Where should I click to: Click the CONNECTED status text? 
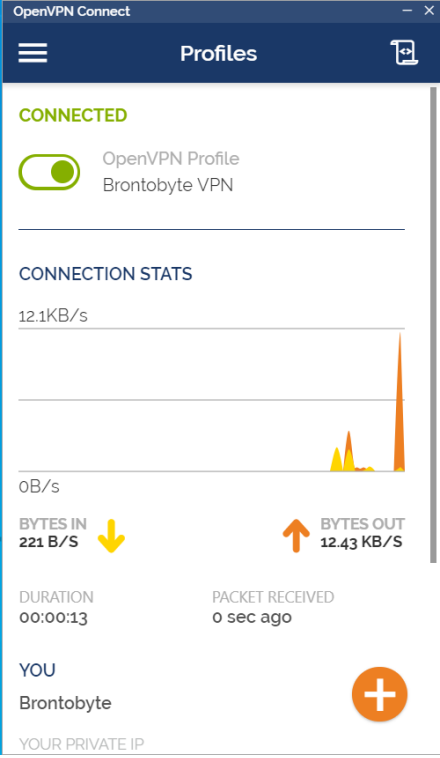click(73, 116)
